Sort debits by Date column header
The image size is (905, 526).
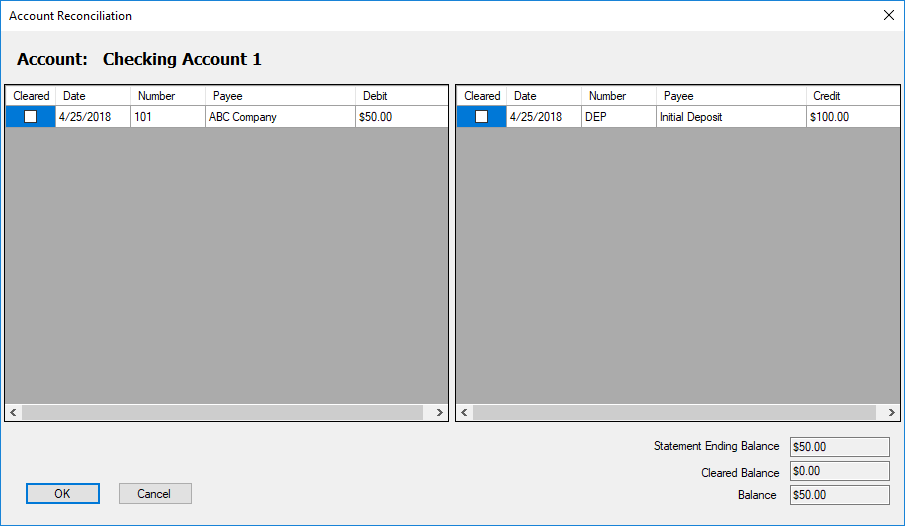tap(93, 96)
